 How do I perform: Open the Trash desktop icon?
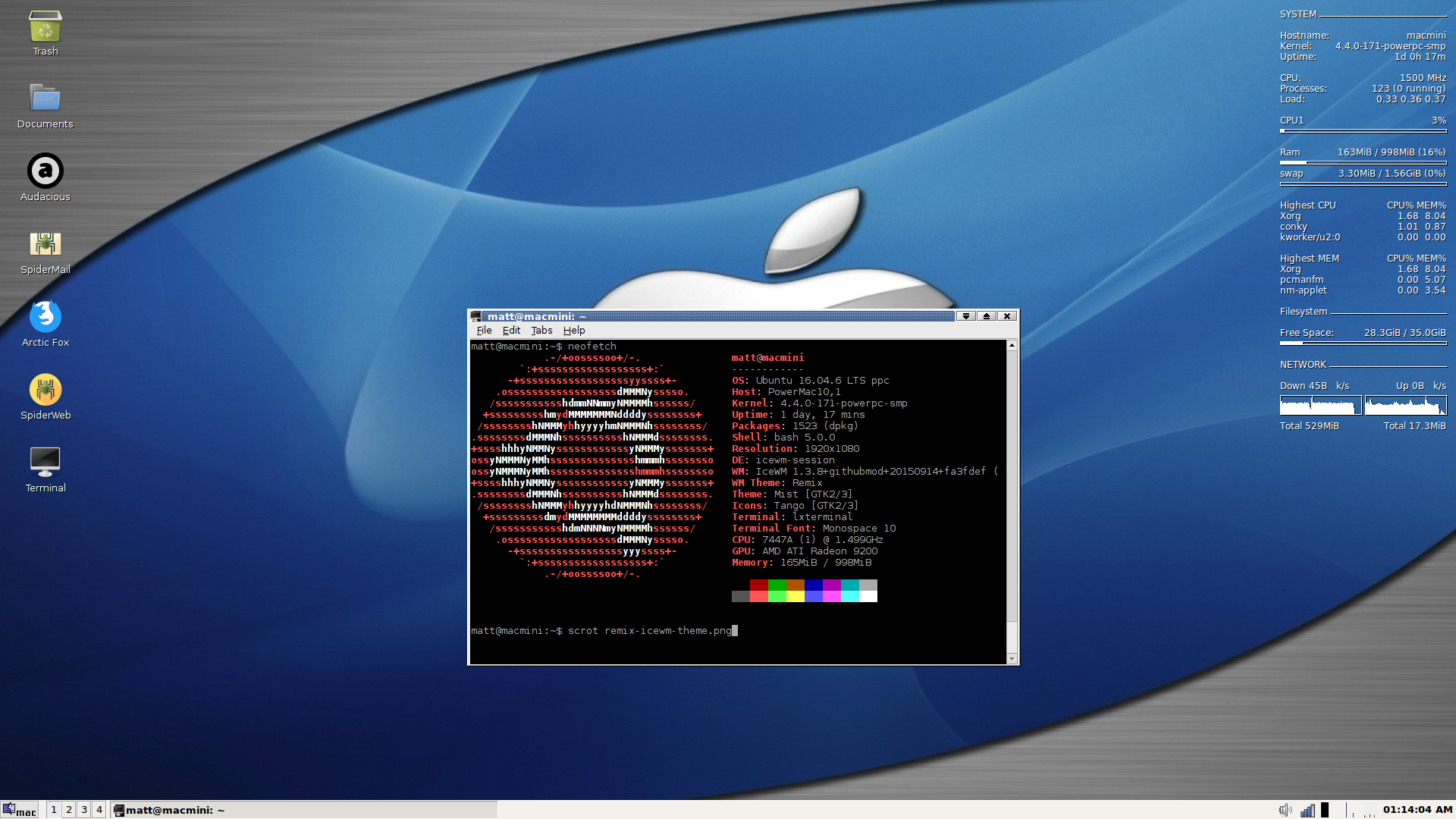click(x=45, y=27)
